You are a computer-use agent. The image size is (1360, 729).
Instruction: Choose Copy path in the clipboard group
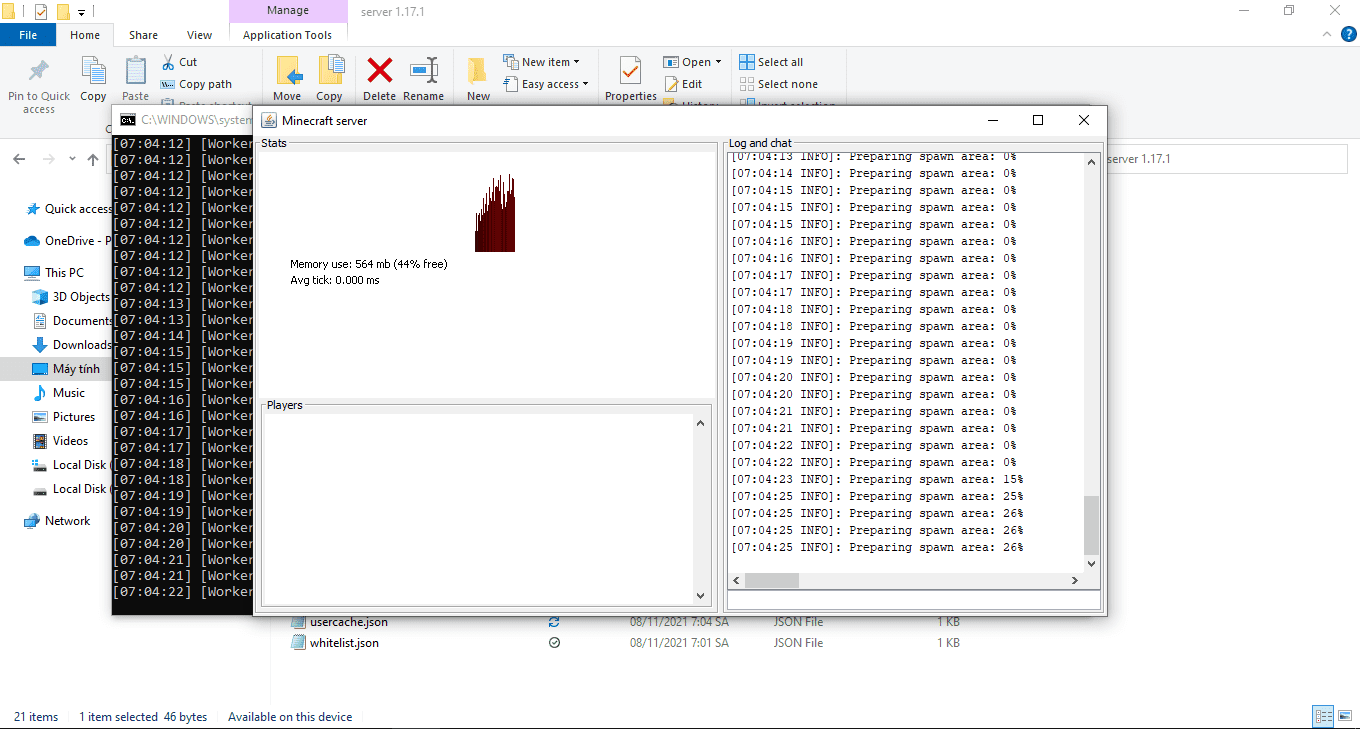point(196,84)
